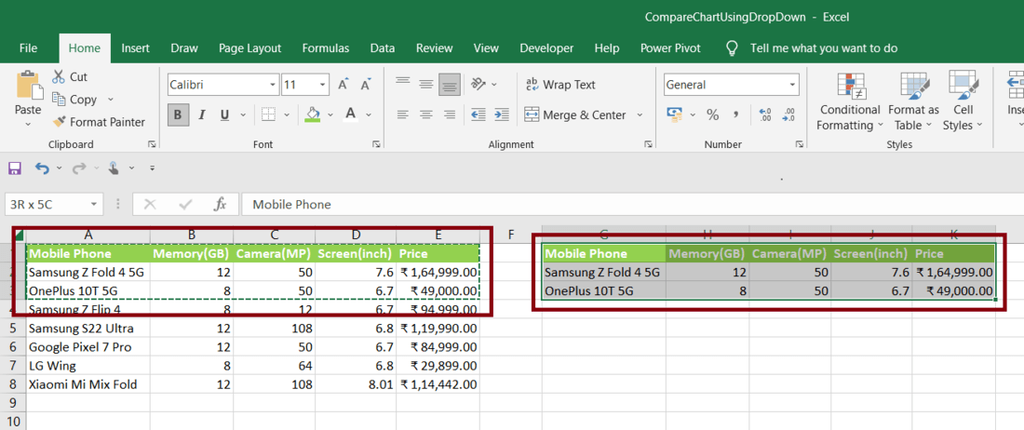Viewport: 1024px width, 430px height.
Task: Top align cell contents
Action: pyautogui.click(x=403, y=84)
